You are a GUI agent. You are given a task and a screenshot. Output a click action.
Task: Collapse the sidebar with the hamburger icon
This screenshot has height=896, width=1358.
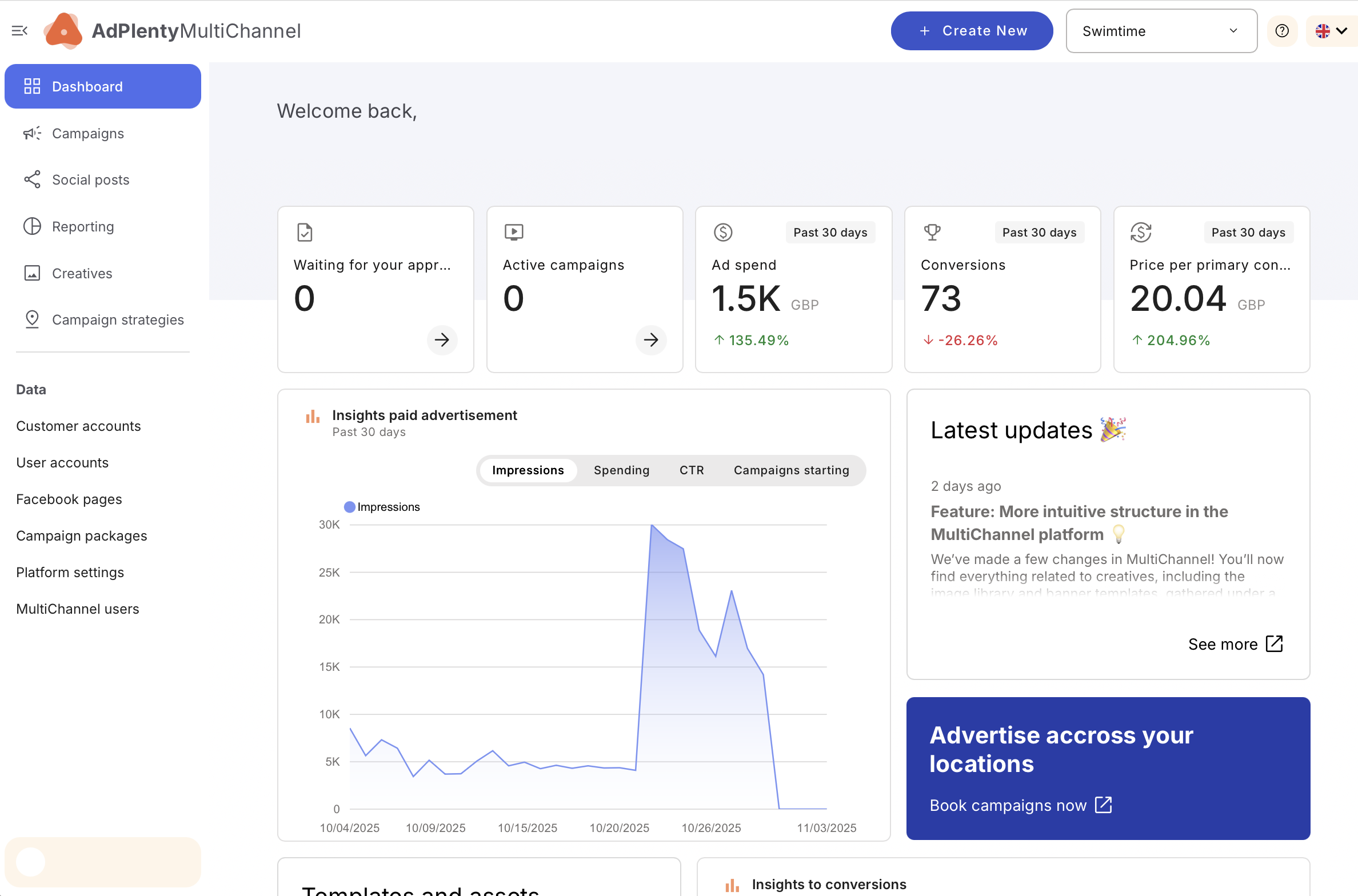pos(20,30)
